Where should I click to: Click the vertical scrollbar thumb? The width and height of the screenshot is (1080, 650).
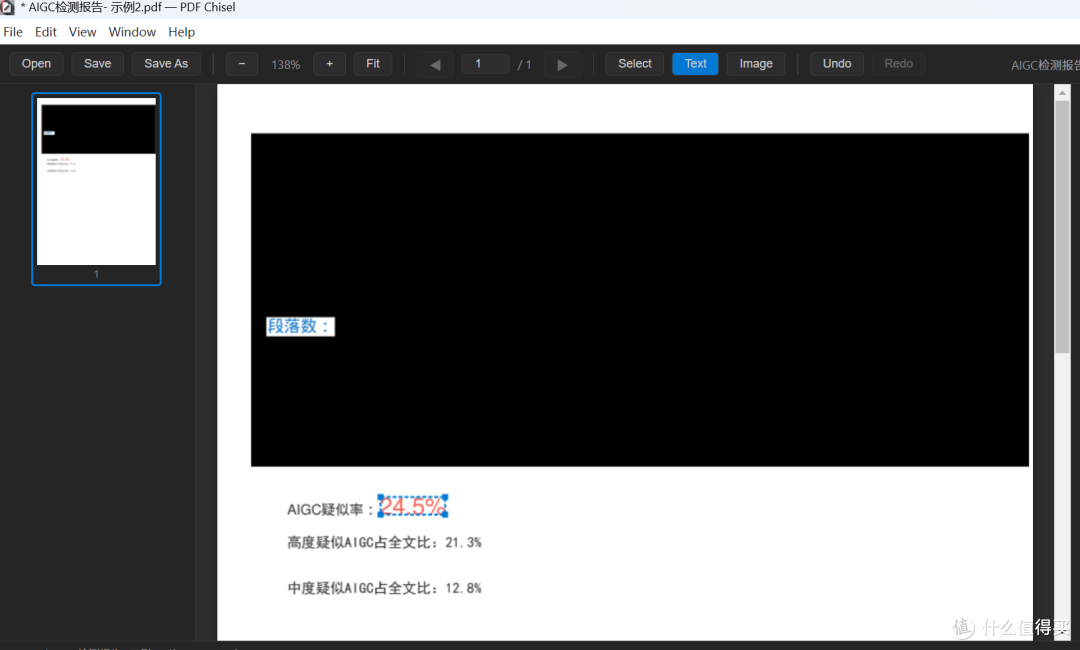(1062, 227)
